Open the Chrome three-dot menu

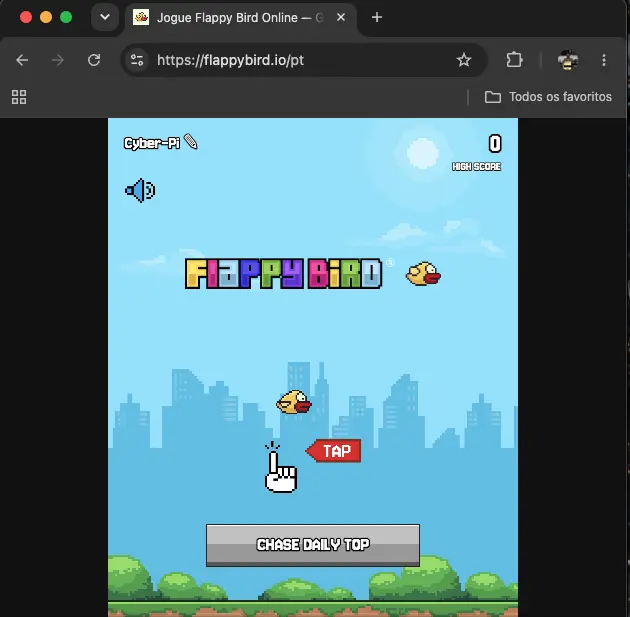604,60
